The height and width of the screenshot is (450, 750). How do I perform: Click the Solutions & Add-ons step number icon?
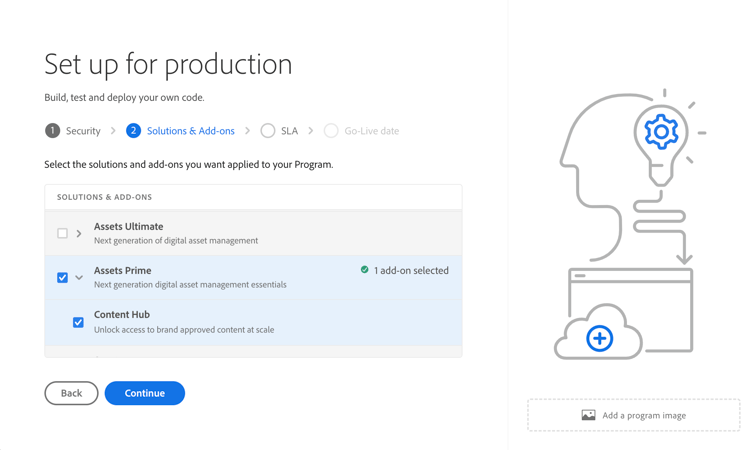(133, 131)
